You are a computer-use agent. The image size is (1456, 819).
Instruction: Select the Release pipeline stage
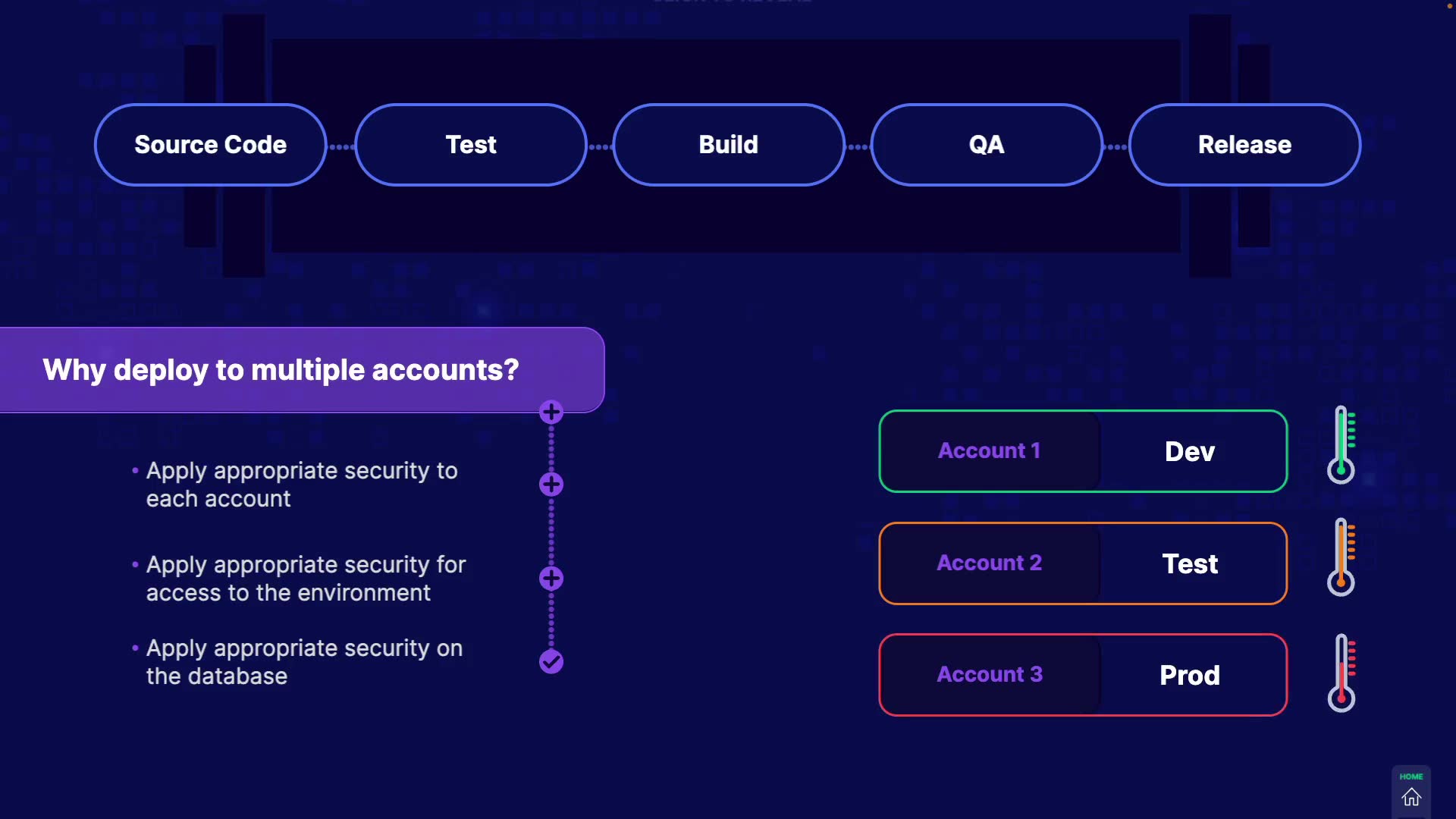(x=1244, y=145)
